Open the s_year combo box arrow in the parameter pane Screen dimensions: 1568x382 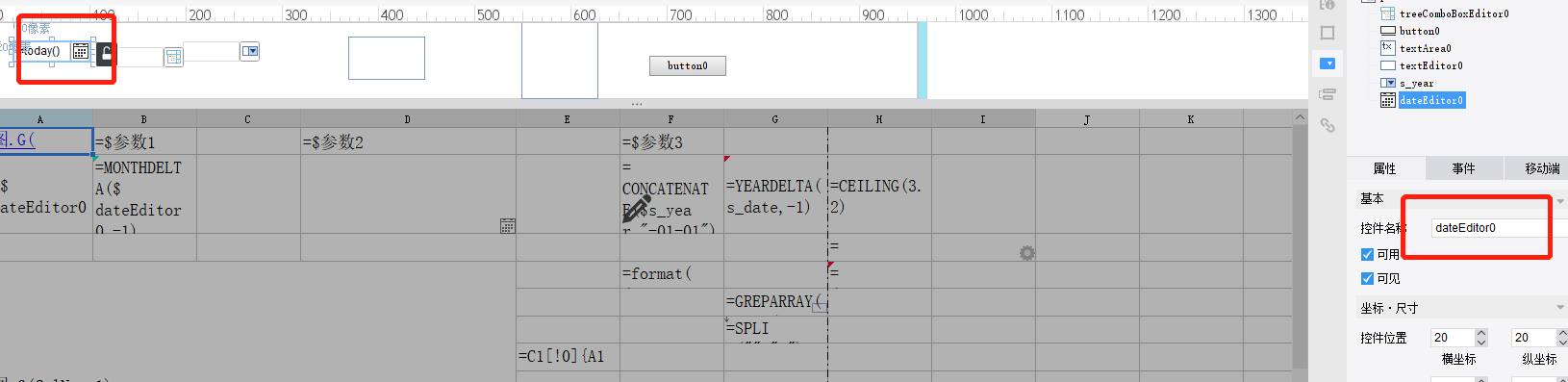coord(250,51)
